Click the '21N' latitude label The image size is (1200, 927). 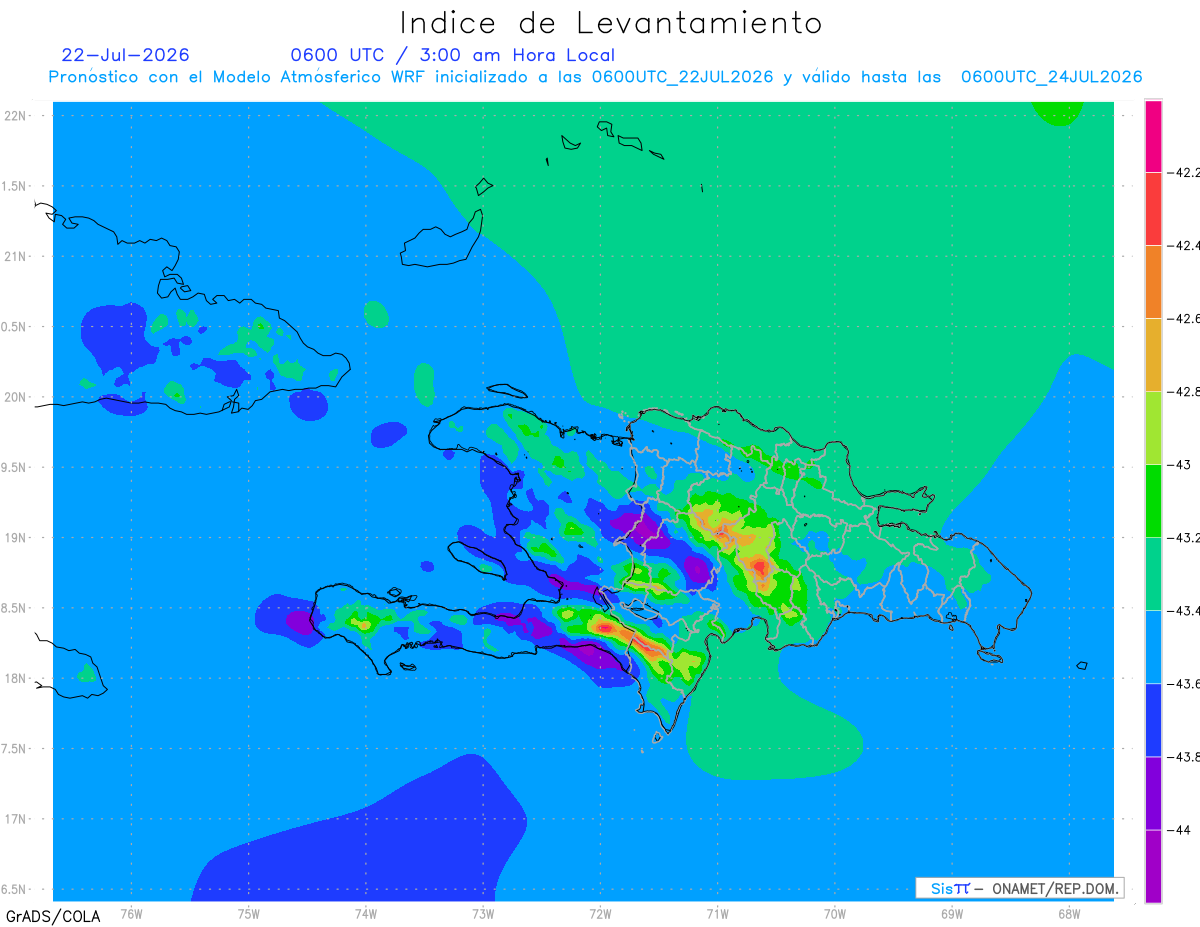[16, 256]
